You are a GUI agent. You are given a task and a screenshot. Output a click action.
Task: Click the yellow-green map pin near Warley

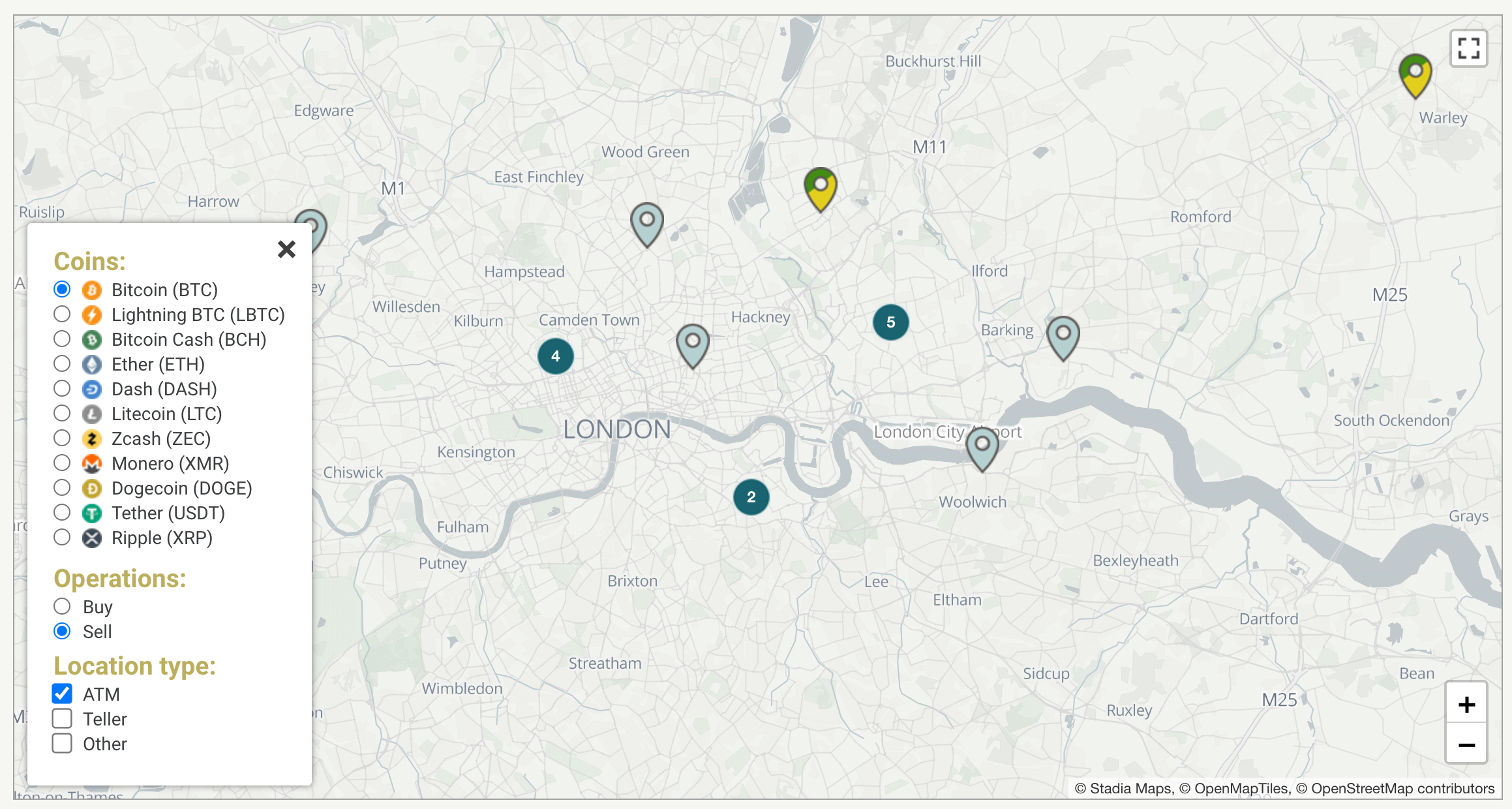(1415, 74)
